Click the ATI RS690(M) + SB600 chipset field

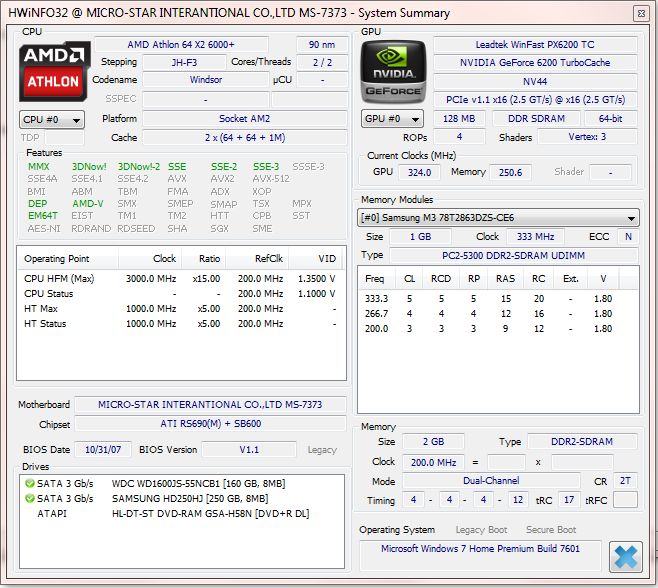pyautogui.click(x=210, y=424)
